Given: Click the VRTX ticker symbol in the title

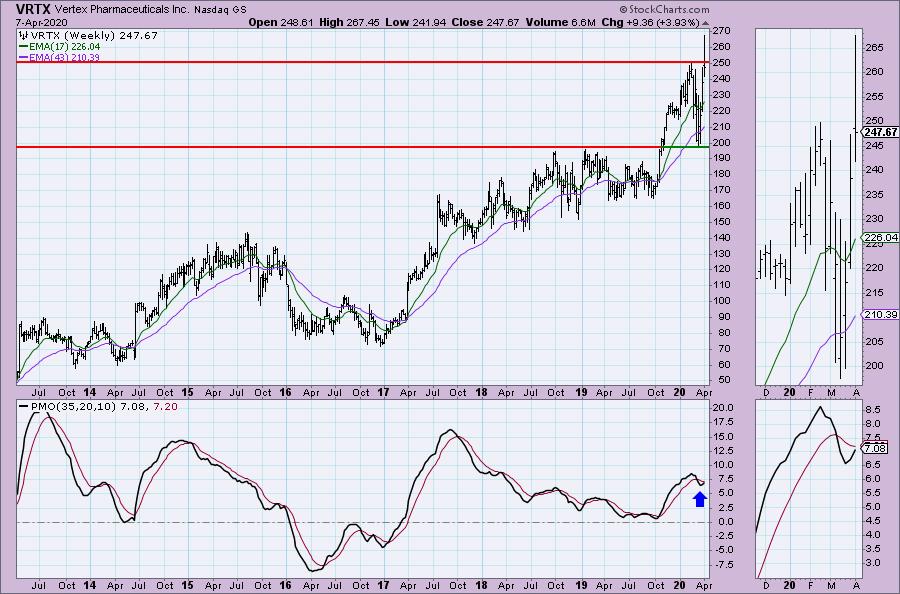Looking at the screenshot, I should point(33,9).
